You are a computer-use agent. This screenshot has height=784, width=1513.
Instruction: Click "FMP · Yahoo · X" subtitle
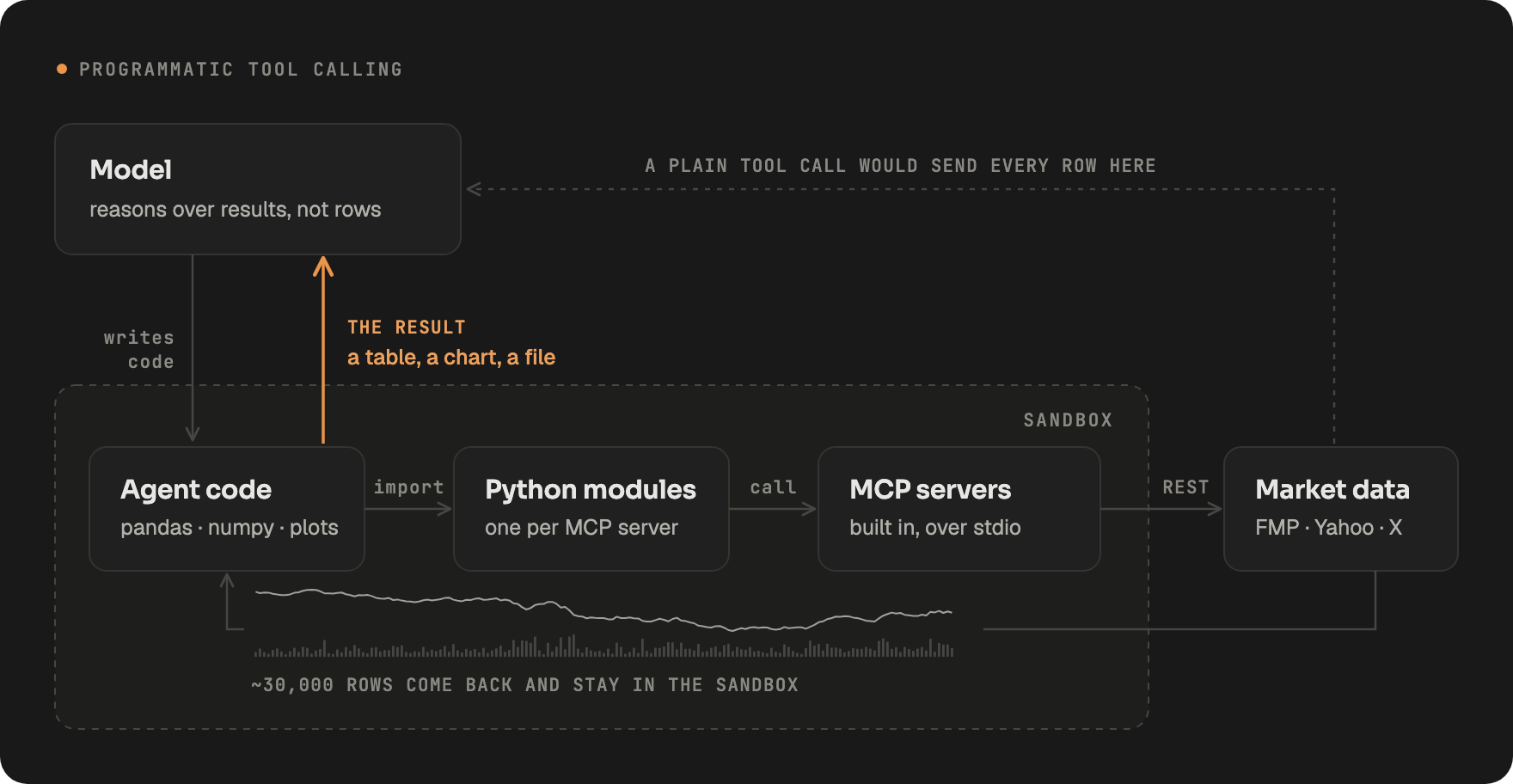1329,528
